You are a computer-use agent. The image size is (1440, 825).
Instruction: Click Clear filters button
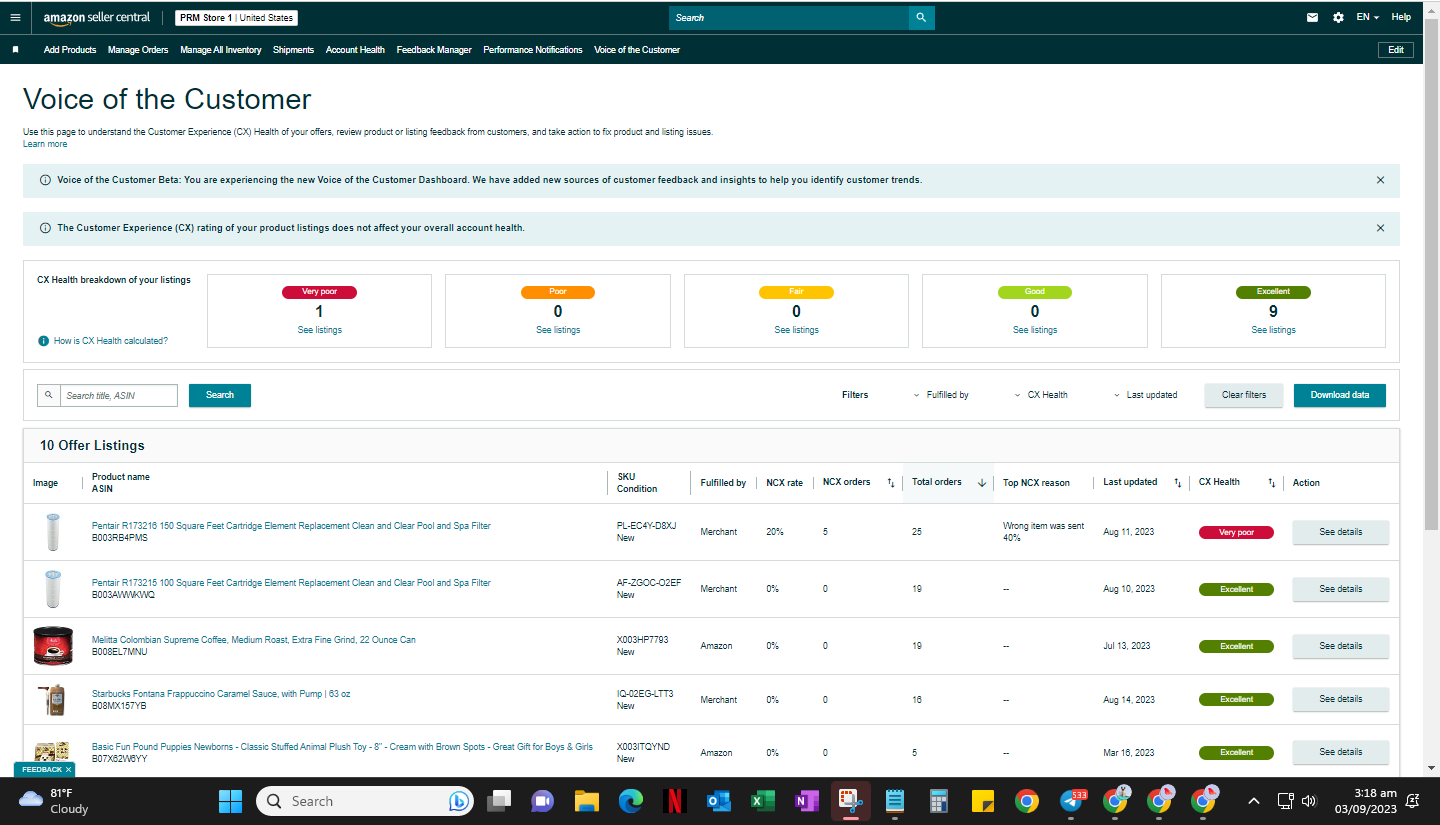point(1244,395)
